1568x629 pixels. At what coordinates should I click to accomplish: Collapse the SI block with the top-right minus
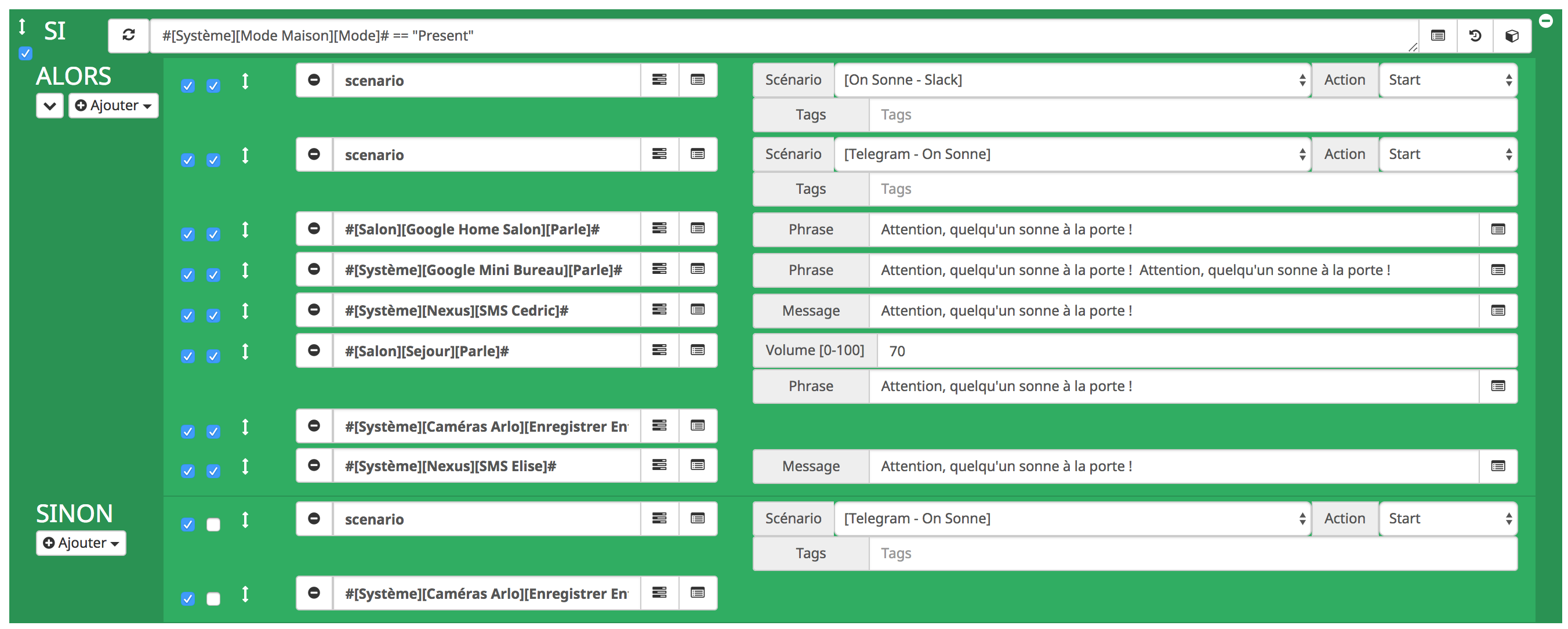coord(1545,20)
